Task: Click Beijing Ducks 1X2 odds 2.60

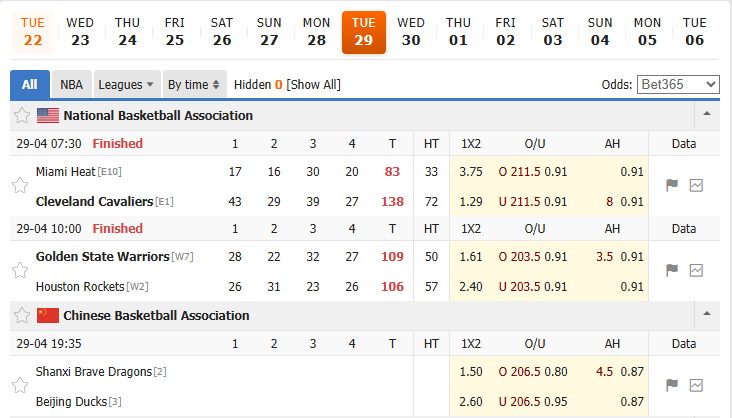Action: tap(471, 402)
